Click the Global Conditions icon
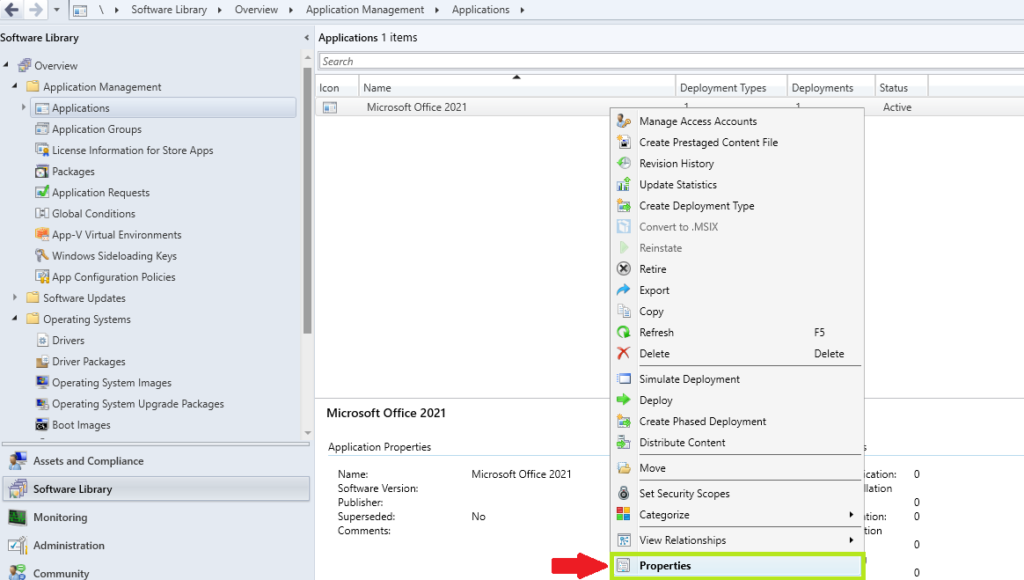Screen dimensions: 1024x580 coord(42,213)
